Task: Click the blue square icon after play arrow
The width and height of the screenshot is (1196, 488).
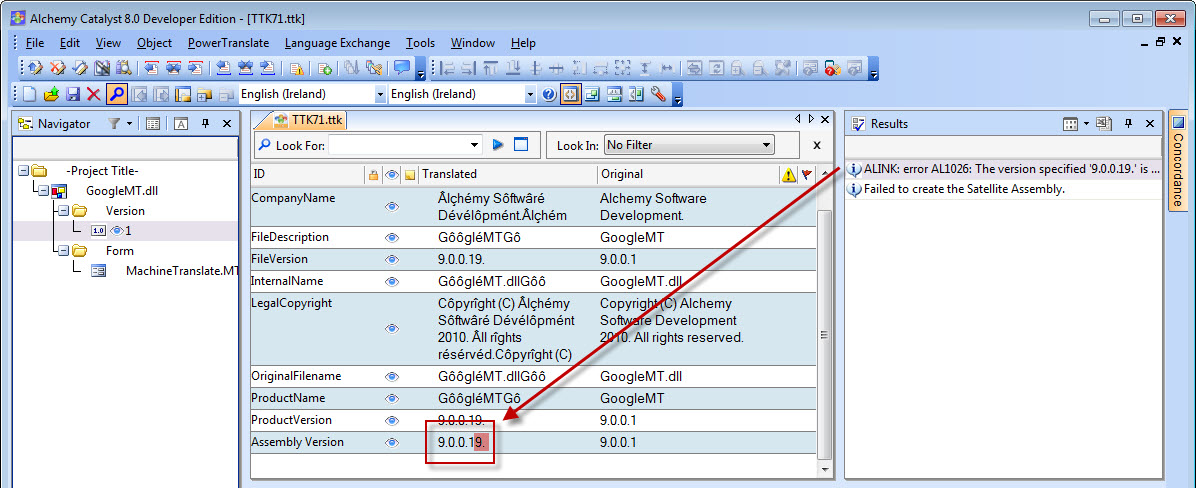Action: [521, 145]
